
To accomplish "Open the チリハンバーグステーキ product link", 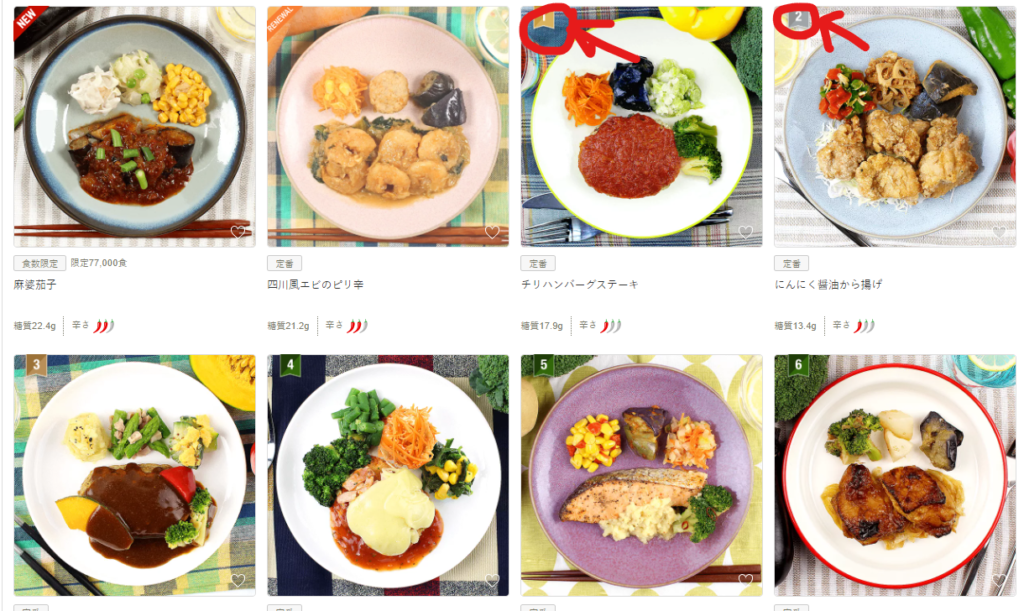I will coord(580,285).
